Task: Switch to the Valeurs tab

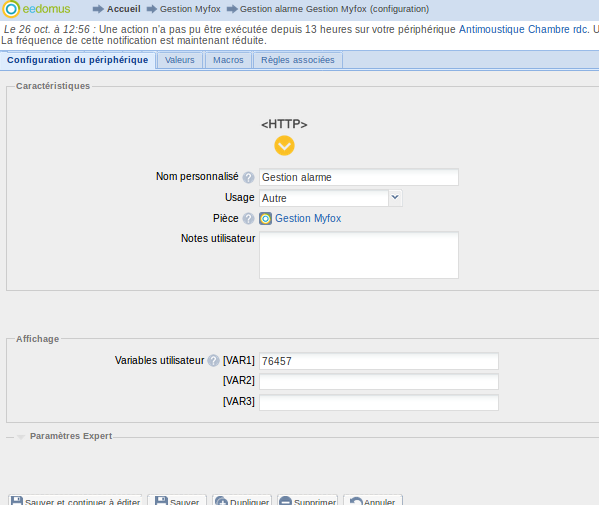Action: pos(180,60)
